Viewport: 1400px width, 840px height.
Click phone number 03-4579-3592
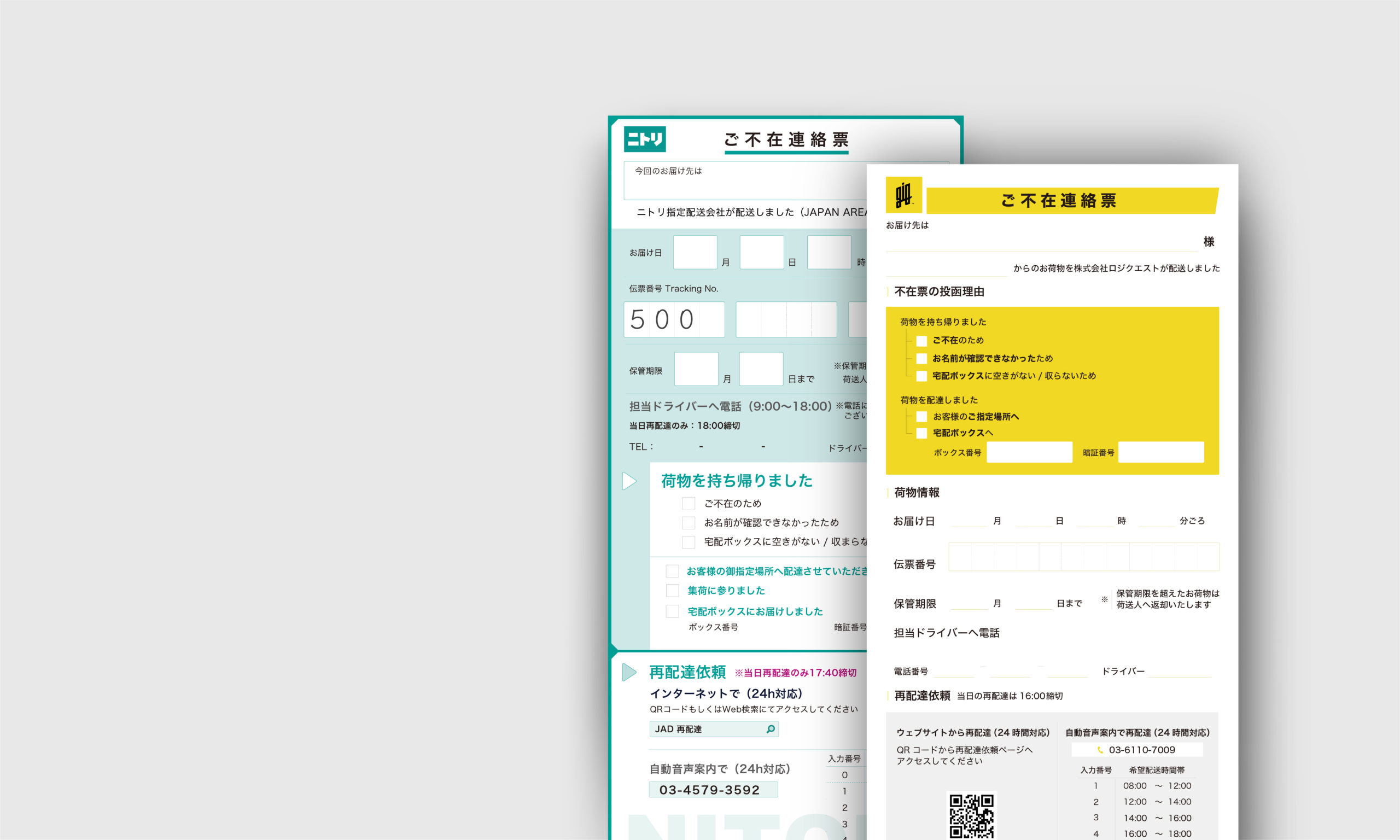coord(710,790)
